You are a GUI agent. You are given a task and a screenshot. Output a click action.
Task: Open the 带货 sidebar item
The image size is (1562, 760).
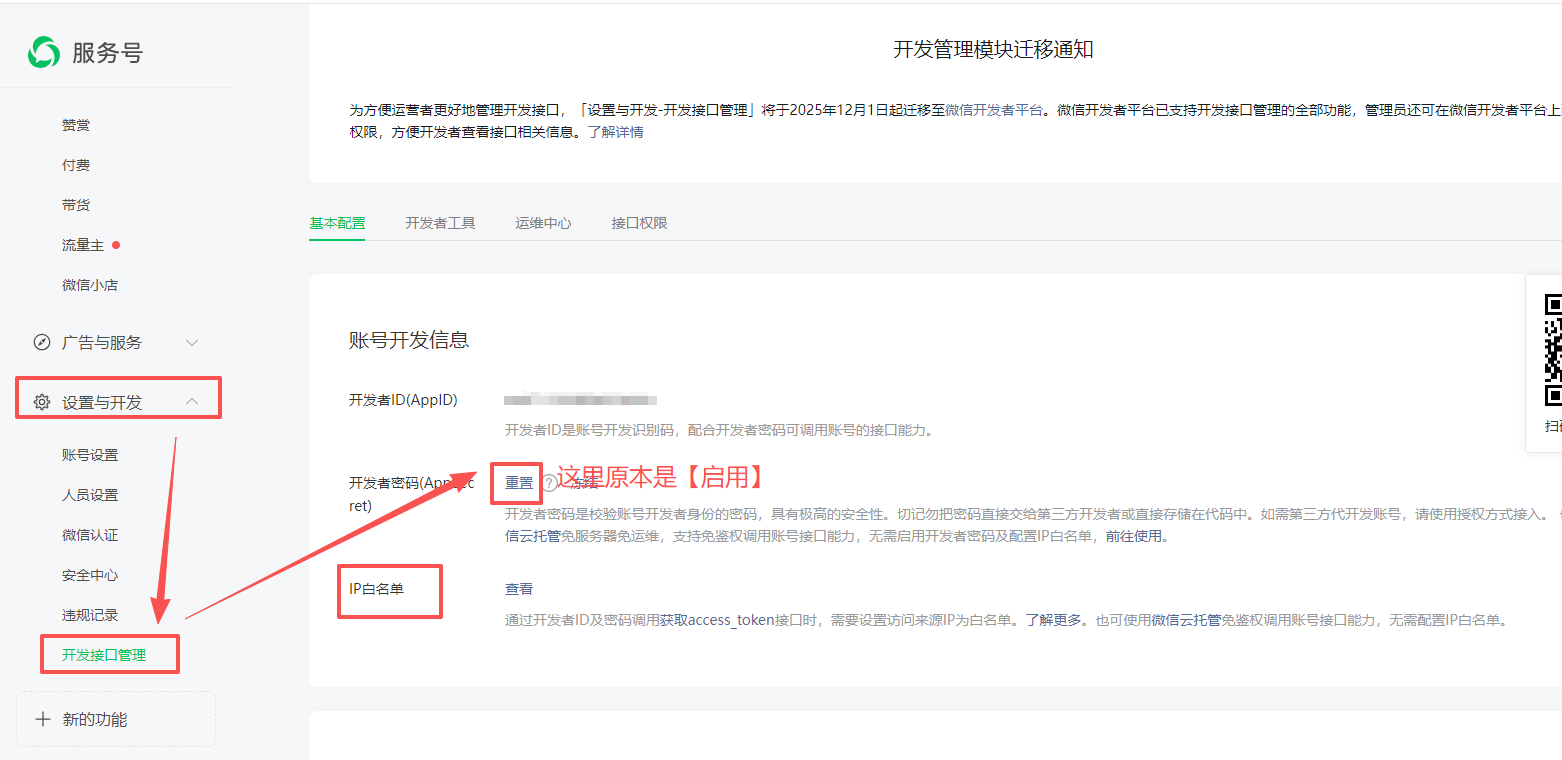coord(76,205)
